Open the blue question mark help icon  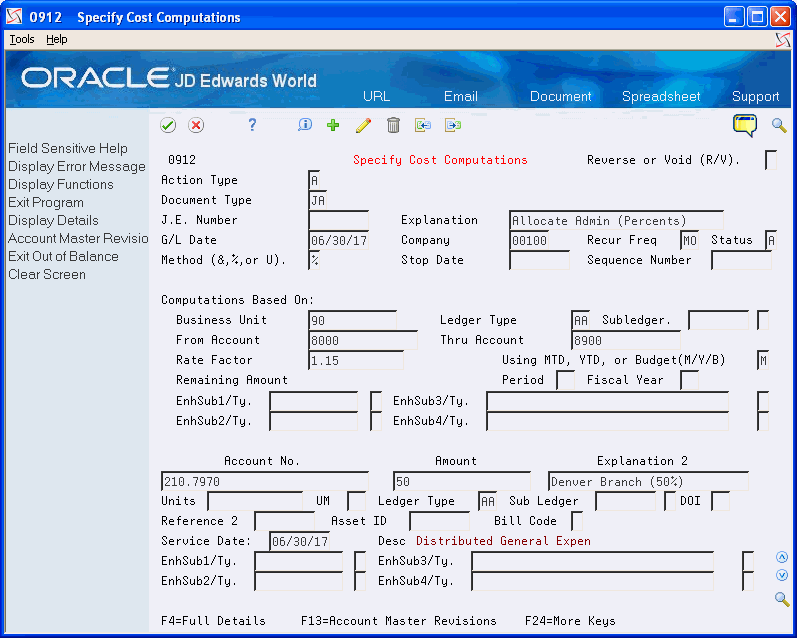252,125
